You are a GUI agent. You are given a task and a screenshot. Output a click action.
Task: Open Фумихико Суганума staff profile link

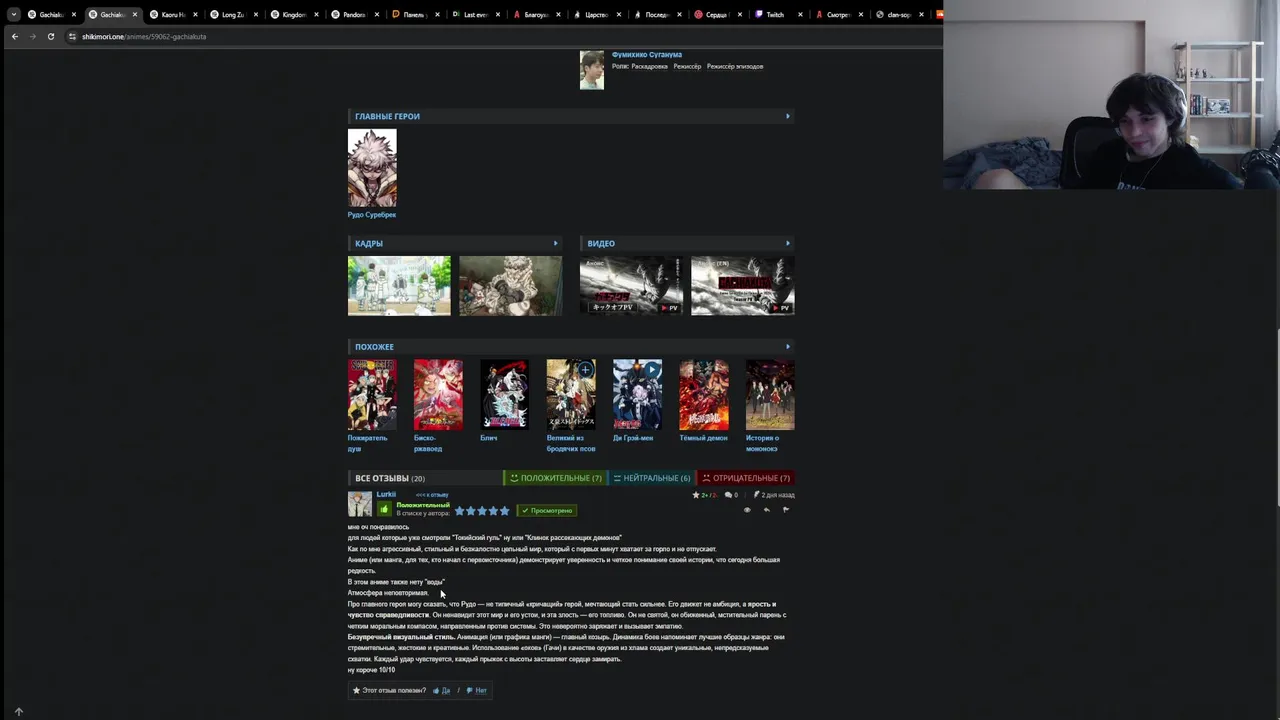[x=647, y=55]
